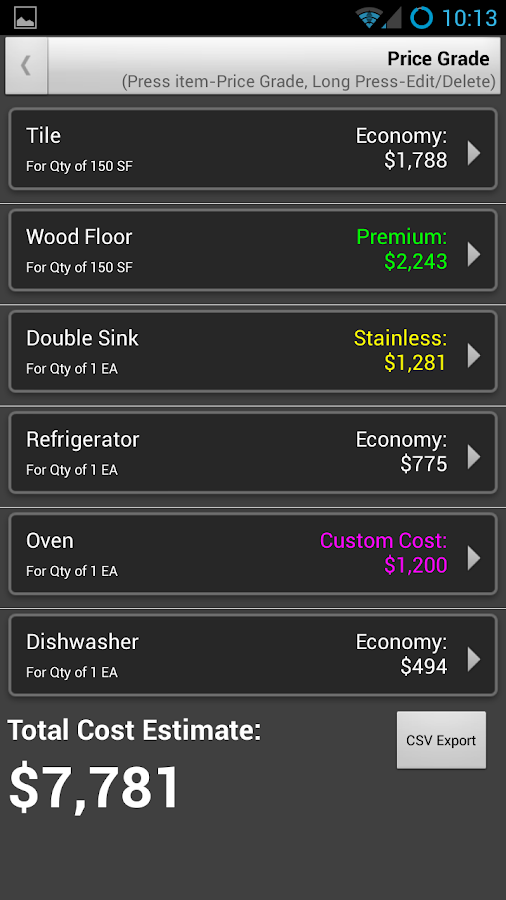Tap the blue sync circle icon

click(421, 18)
